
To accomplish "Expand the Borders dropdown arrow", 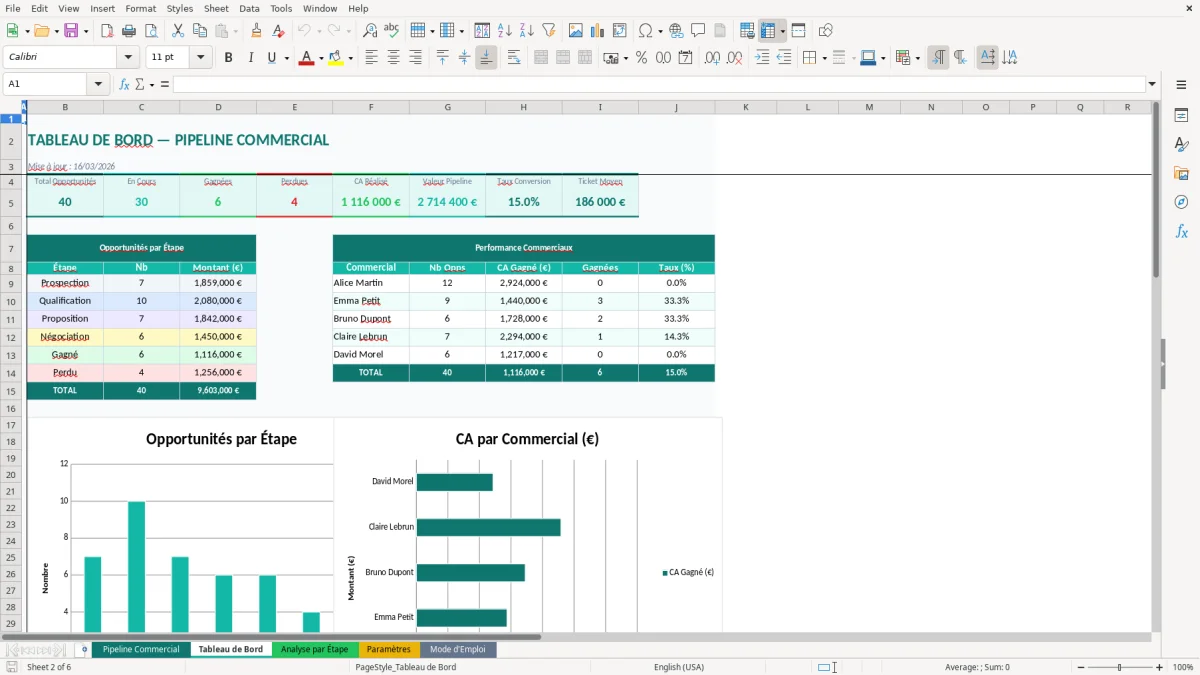I will pos(824,58).
